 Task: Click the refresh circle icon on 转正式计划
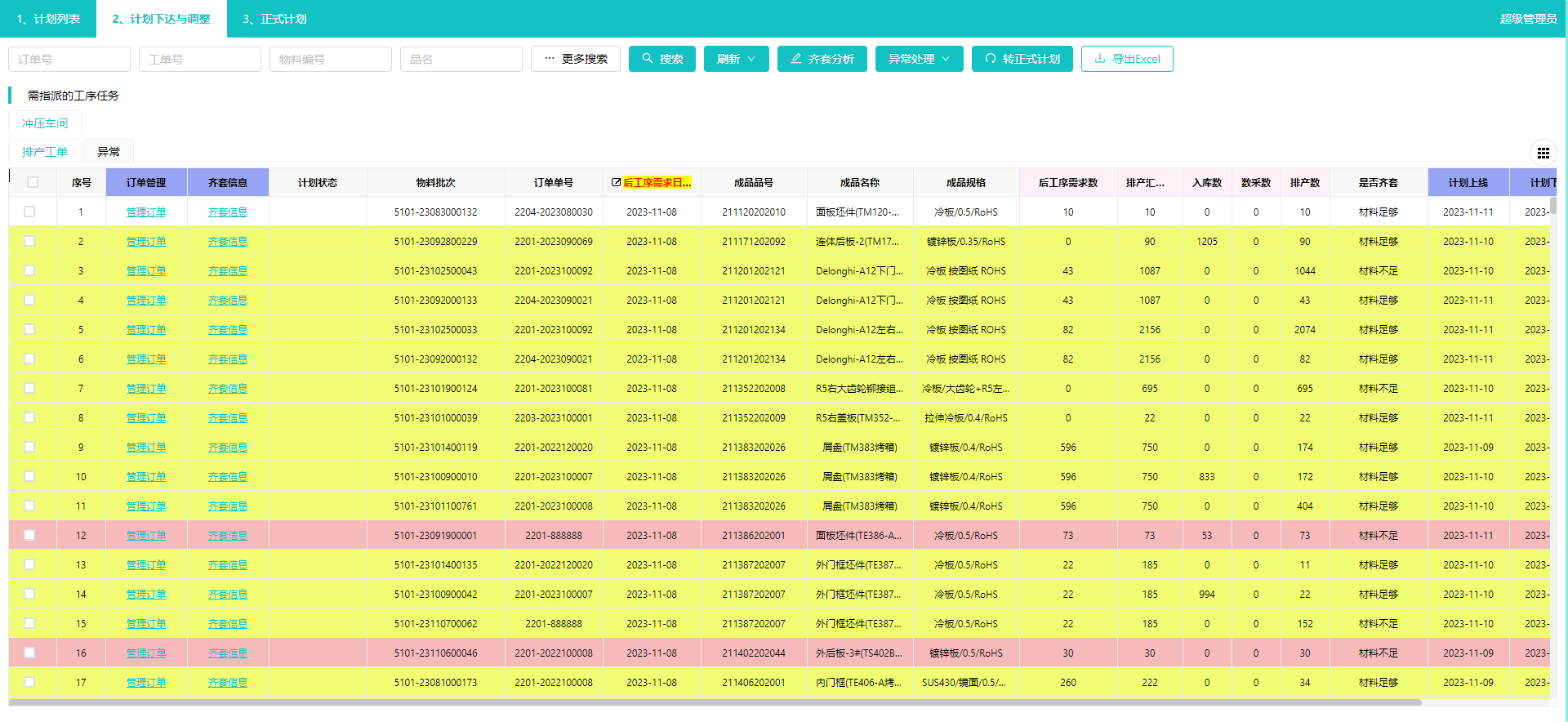coord(991,59)
